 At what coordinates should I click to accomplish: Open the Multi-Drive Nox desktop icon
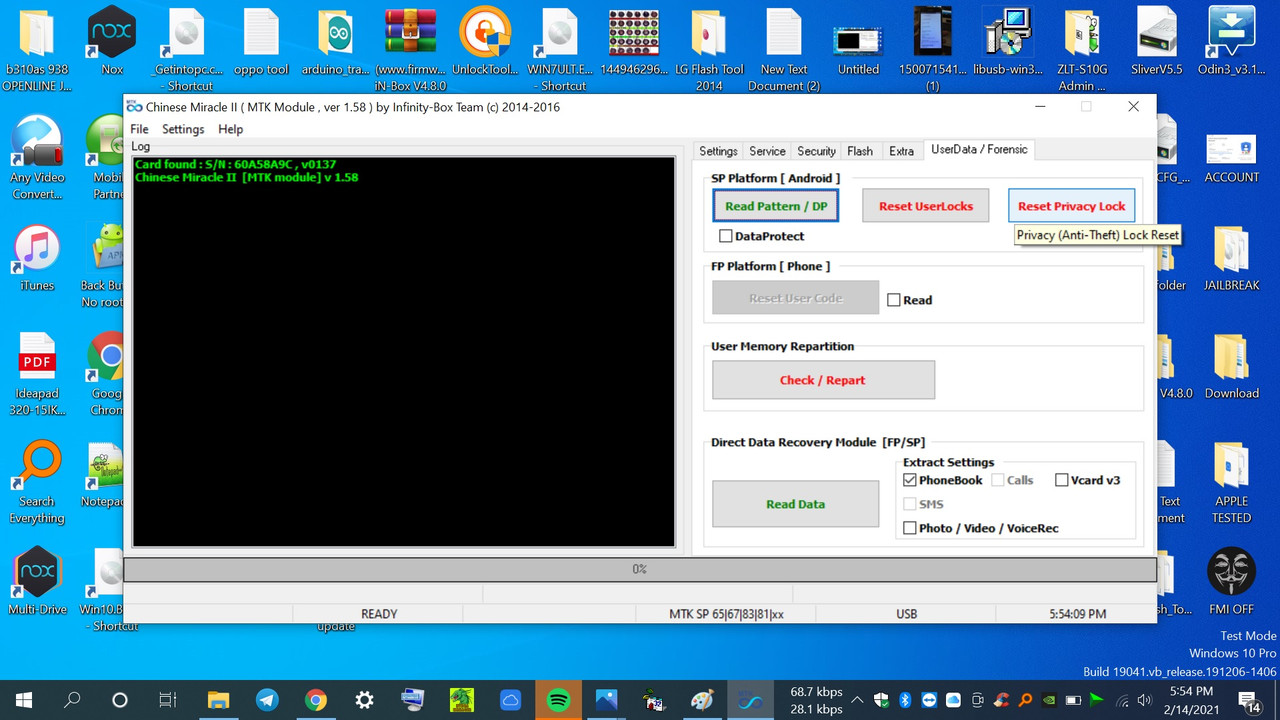[37, 582]
